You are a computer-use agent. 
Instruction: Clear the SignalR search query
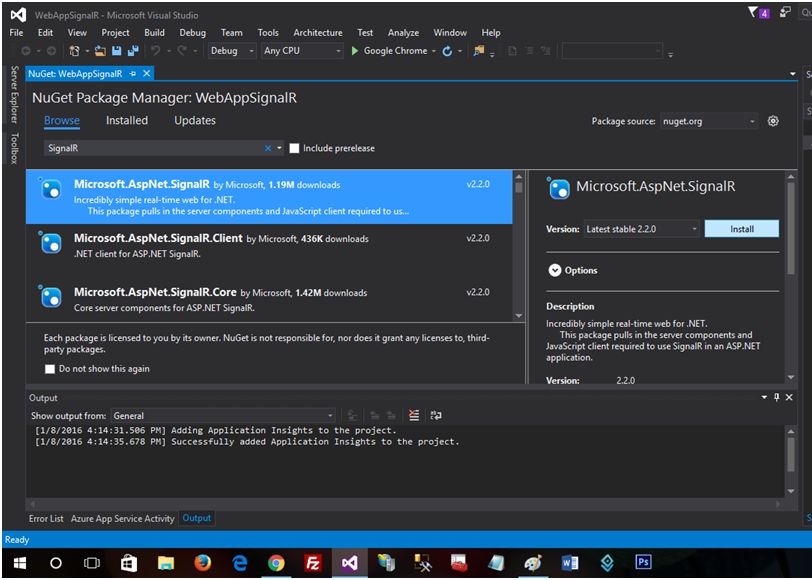pos(266,146)
